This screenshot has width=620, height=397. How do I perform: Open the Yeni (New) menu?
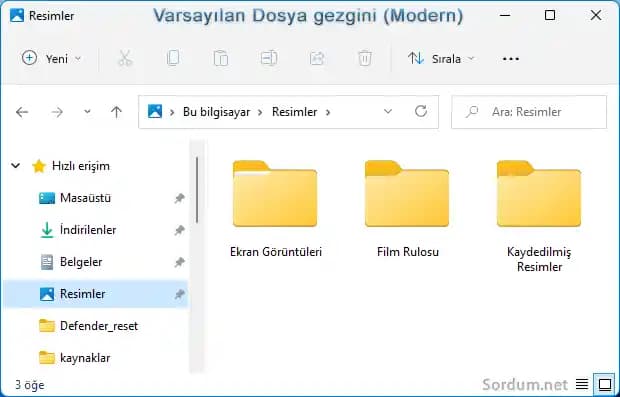coord(51,59)
